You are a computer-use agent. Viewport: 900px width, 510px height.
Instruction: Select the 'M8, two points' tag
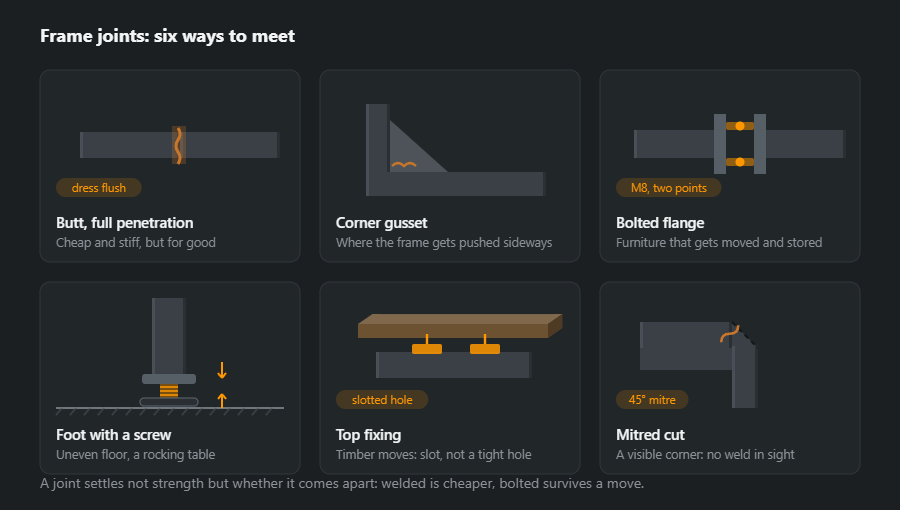click(x=669, y=188)
